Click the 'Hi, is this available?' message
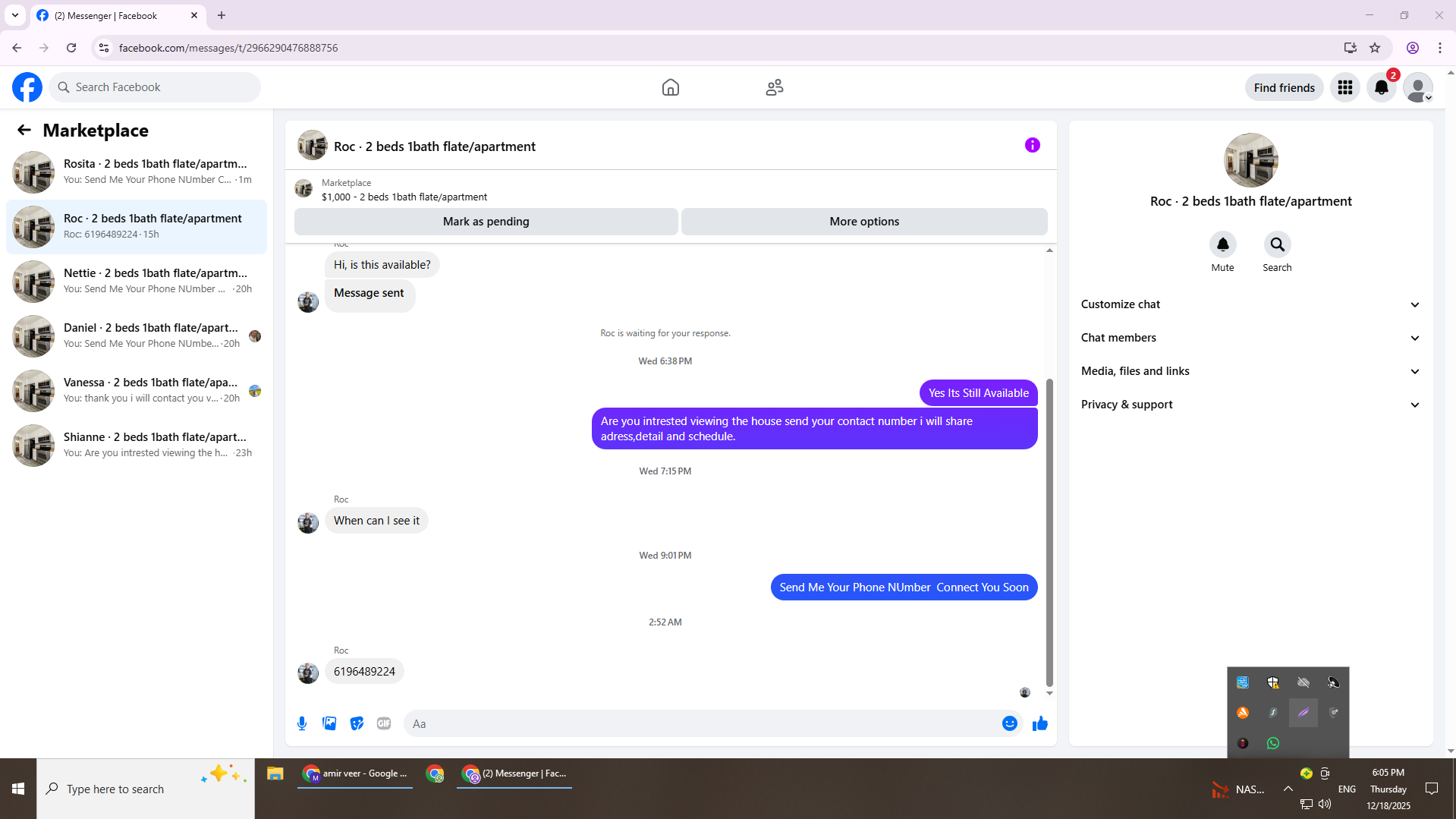Viewport: 1456px width, 819px height. [x=382, y=265]
